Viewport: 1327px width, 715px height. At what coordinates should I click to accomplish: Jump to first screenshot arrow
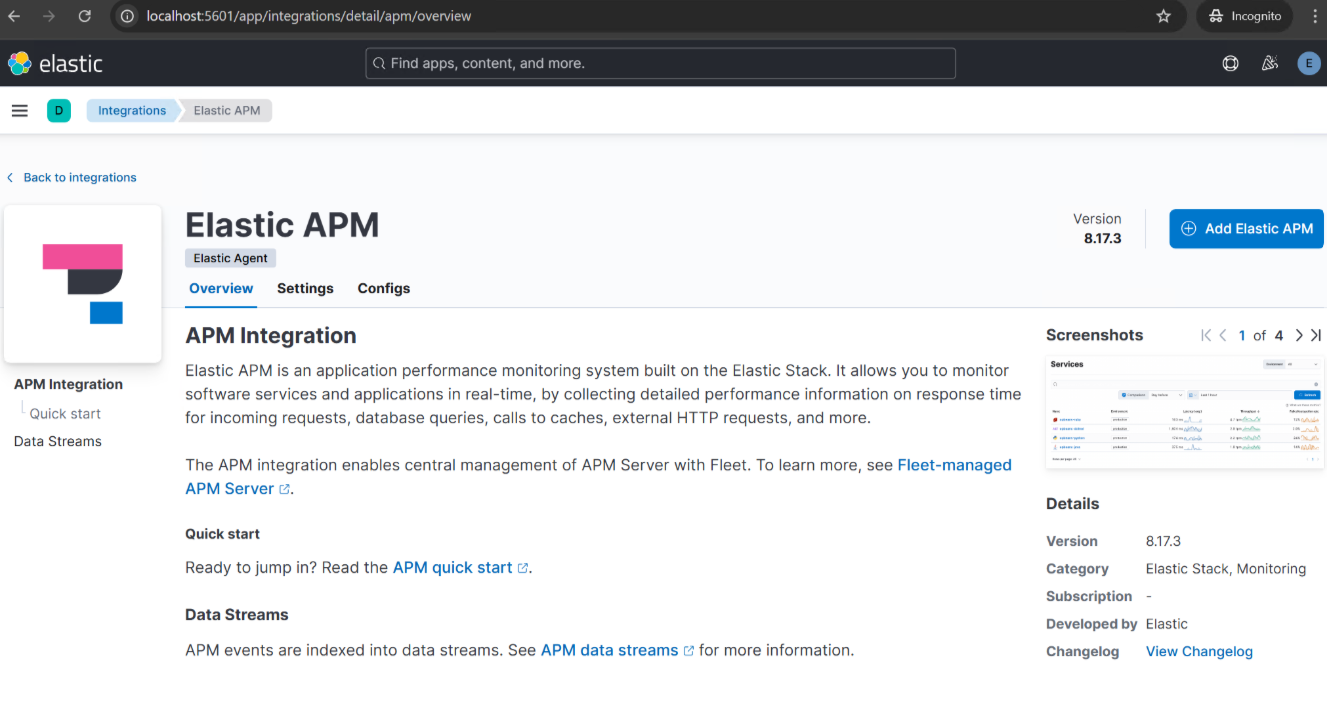tap(1205, 336)
